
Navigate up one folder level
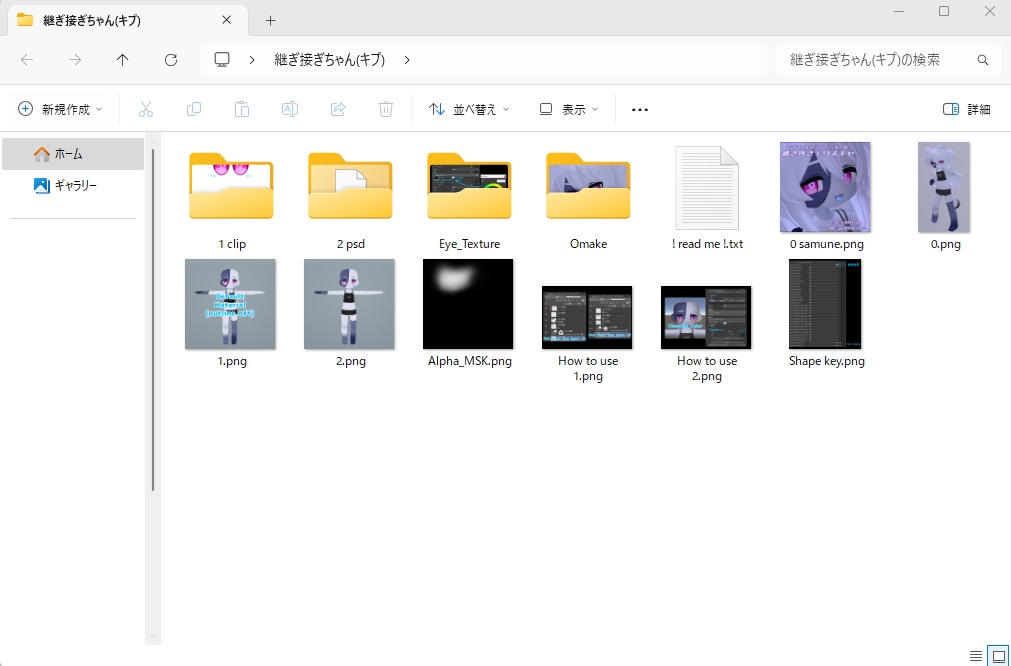pyautogui.click(x=122, y=60)
